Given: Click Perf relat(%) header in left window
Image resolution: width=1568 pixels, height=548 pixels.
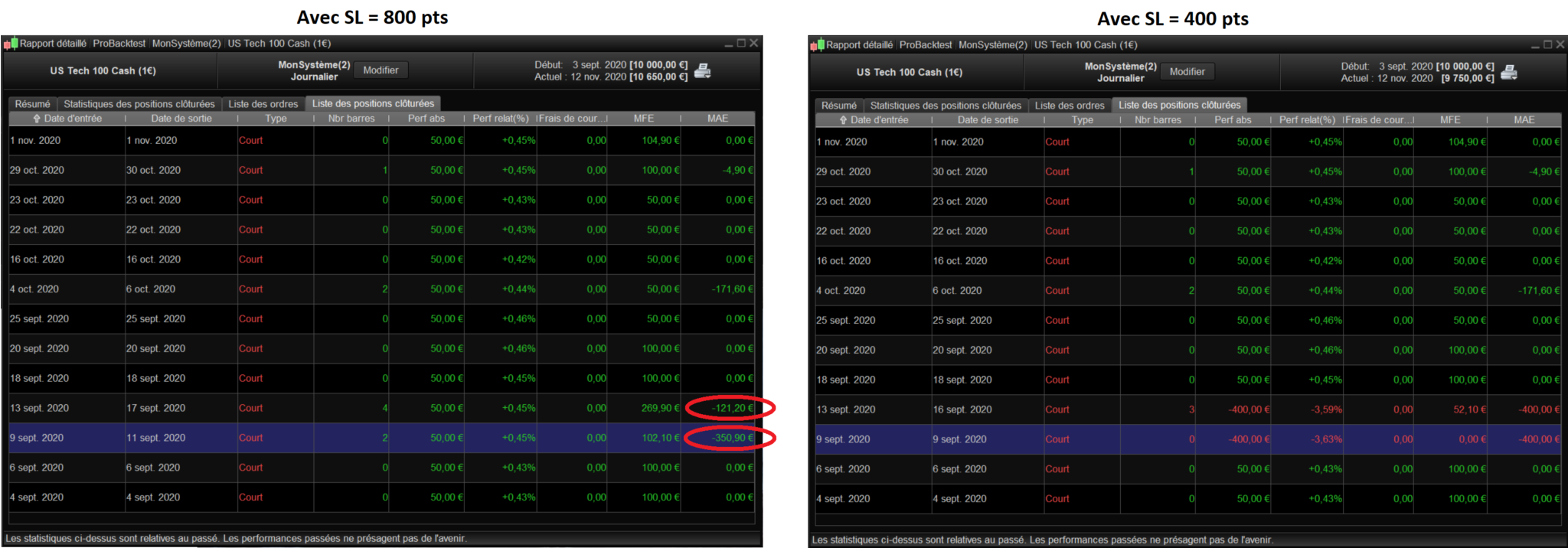Looking at the screenshot, I should click(x=501, y=119).
